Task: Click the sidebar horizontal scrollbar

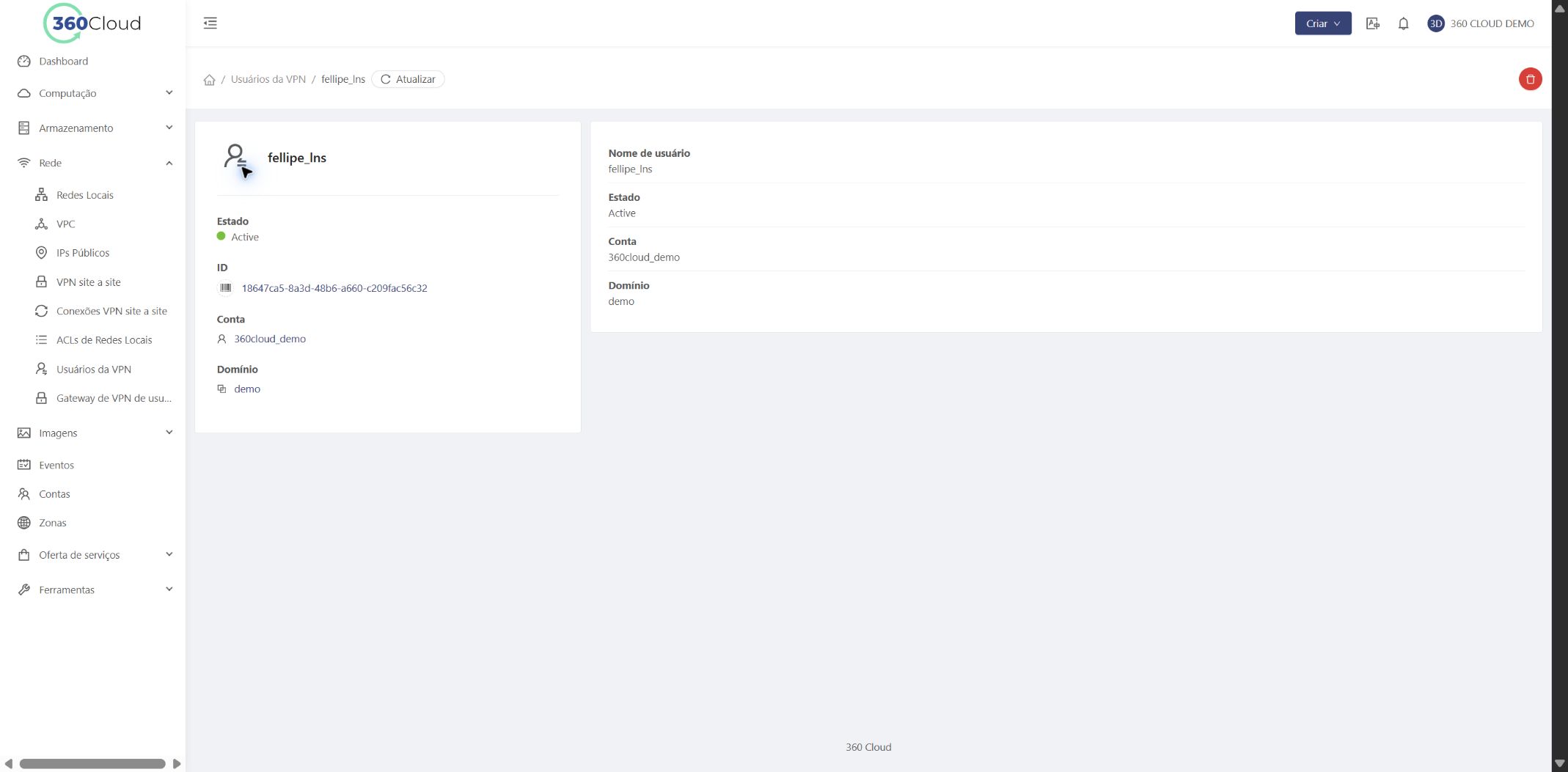Action: tap(92, 764)
